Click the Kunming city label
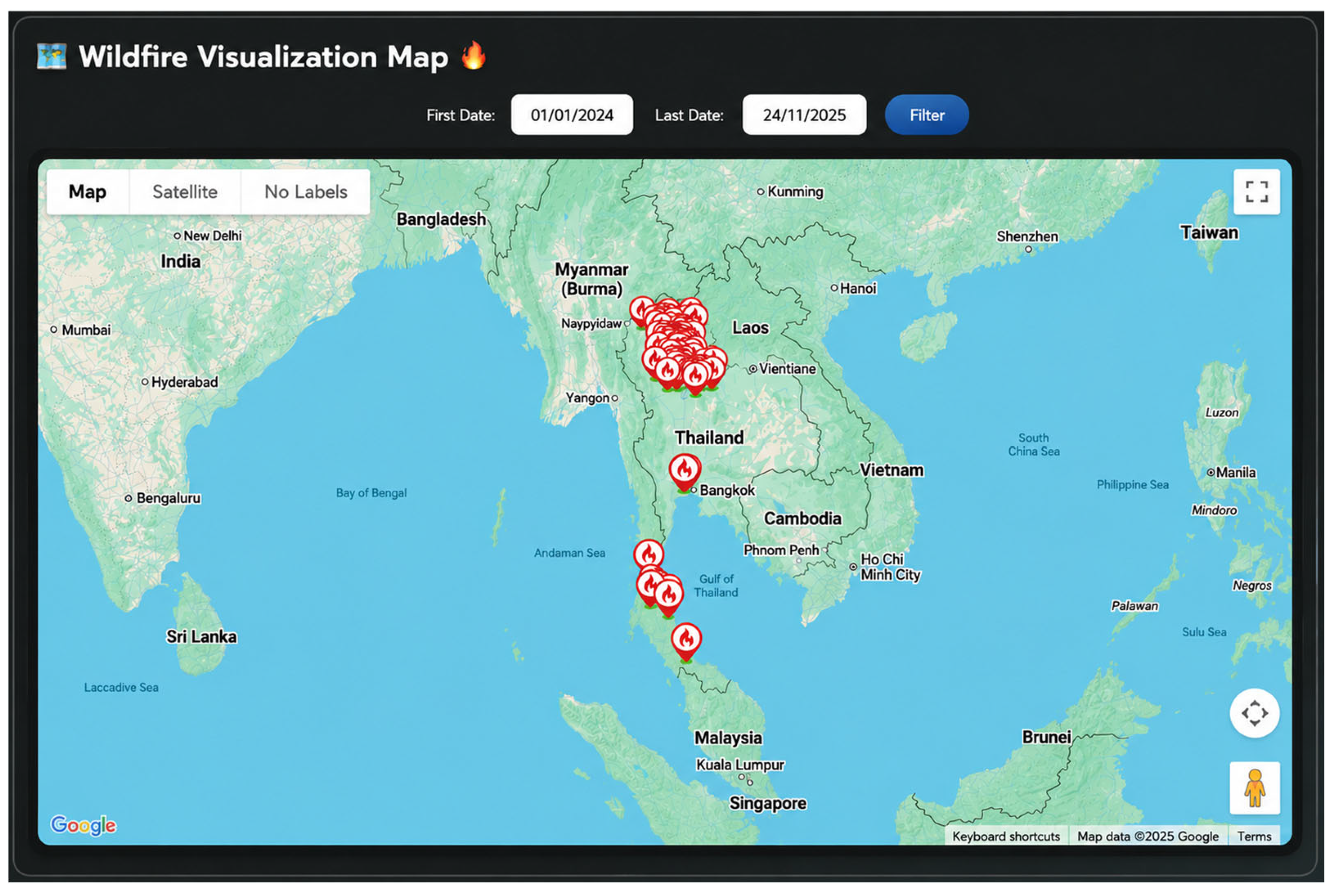The image size is (1334, 896). [795, 192]
